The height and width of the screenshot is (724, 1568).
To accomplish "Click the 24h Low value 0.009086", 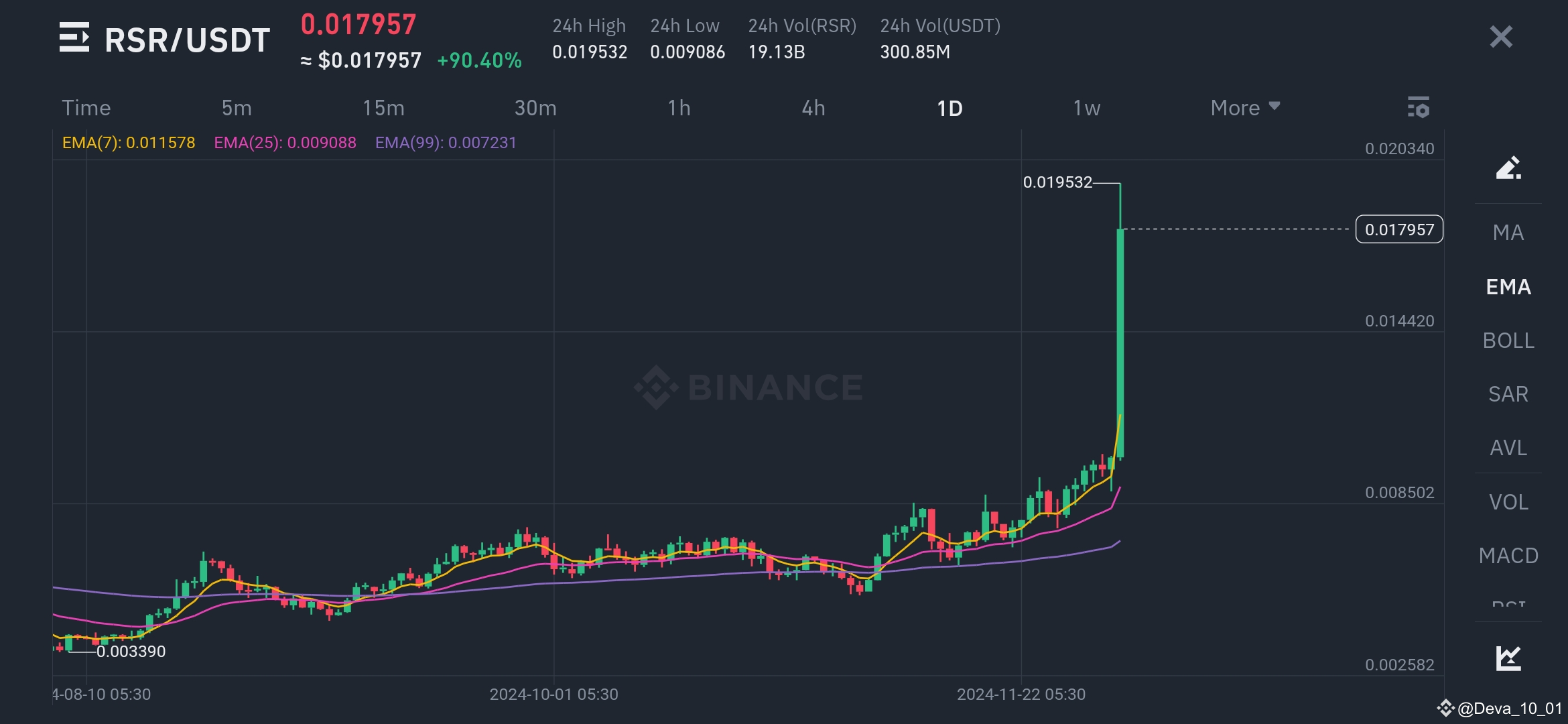I will [688, 52].
